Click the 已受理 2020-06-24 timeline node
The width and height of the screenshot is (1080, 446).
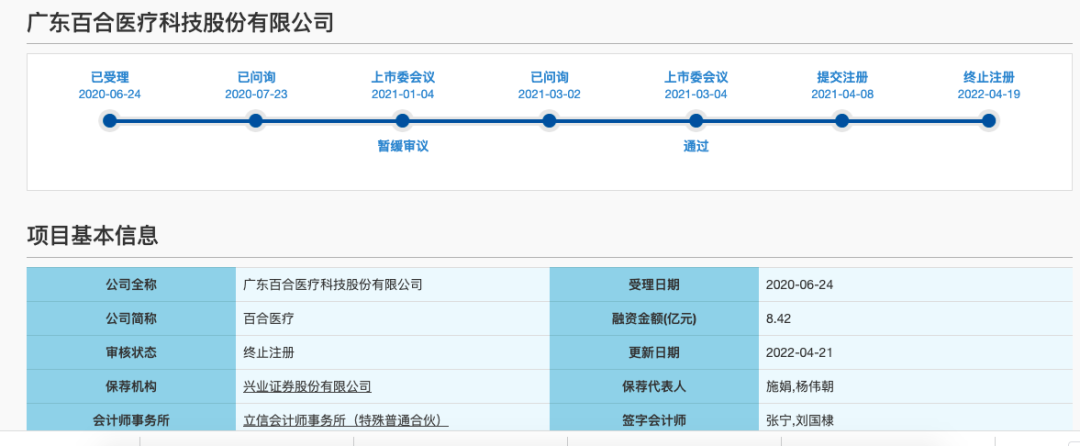pos(110,121)
